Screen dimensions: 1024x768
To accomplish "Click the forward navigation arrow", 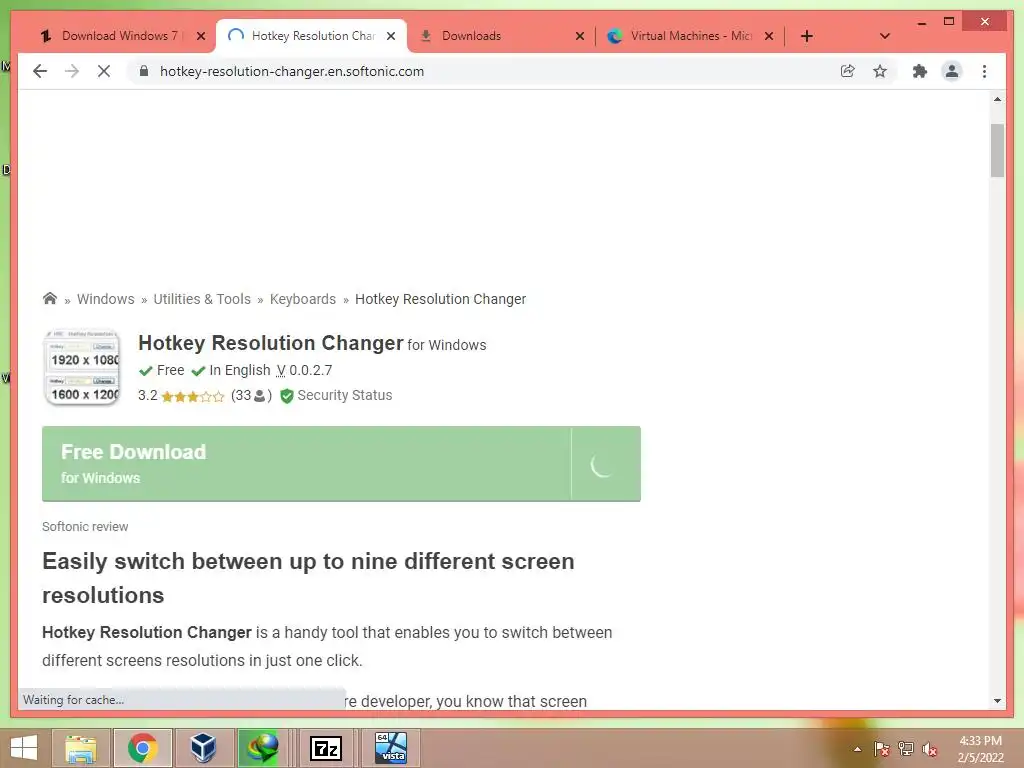I will [72, 71].
